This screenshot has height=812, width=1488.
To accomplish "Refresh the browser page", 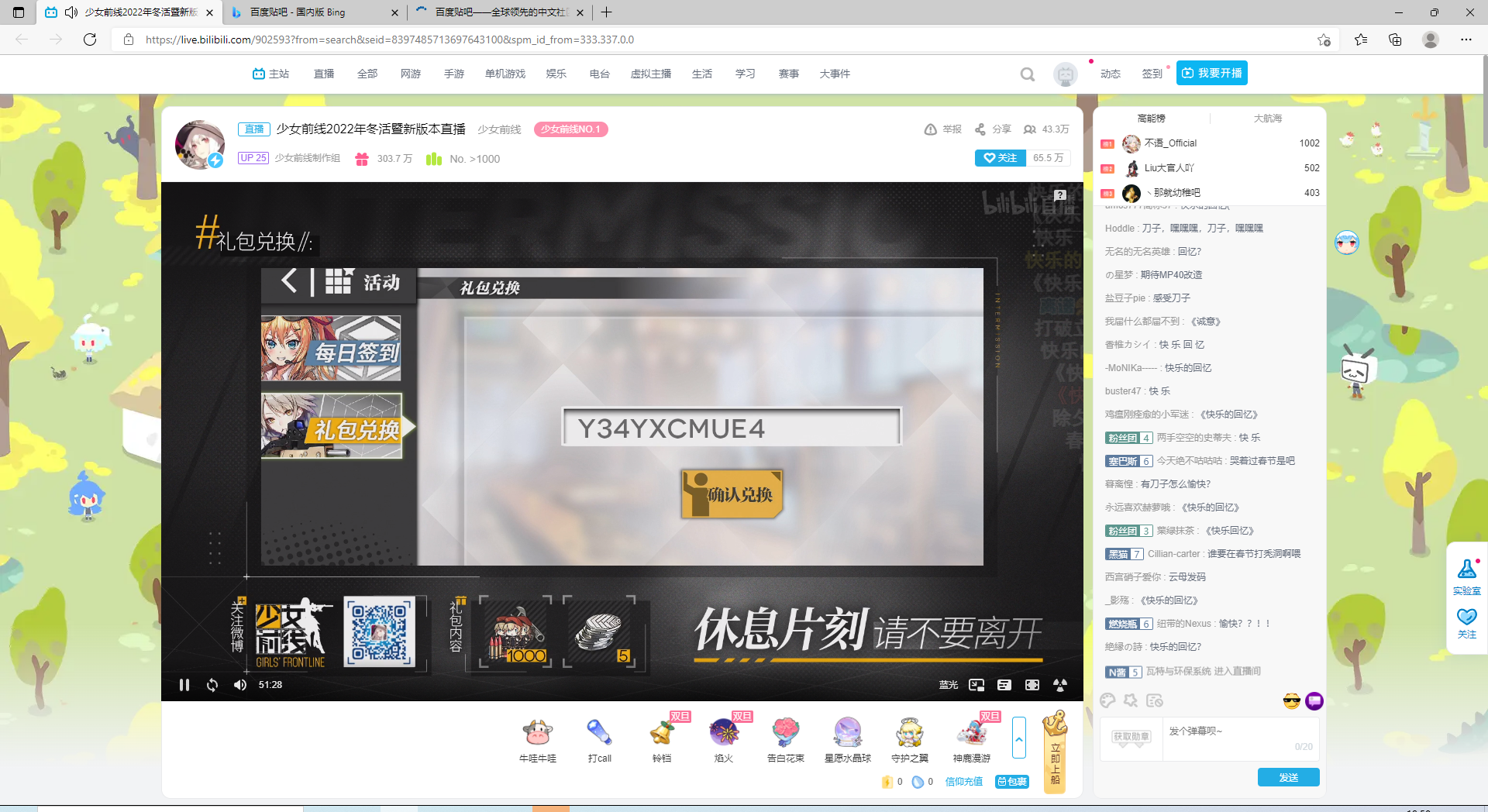I will (90, 40).
